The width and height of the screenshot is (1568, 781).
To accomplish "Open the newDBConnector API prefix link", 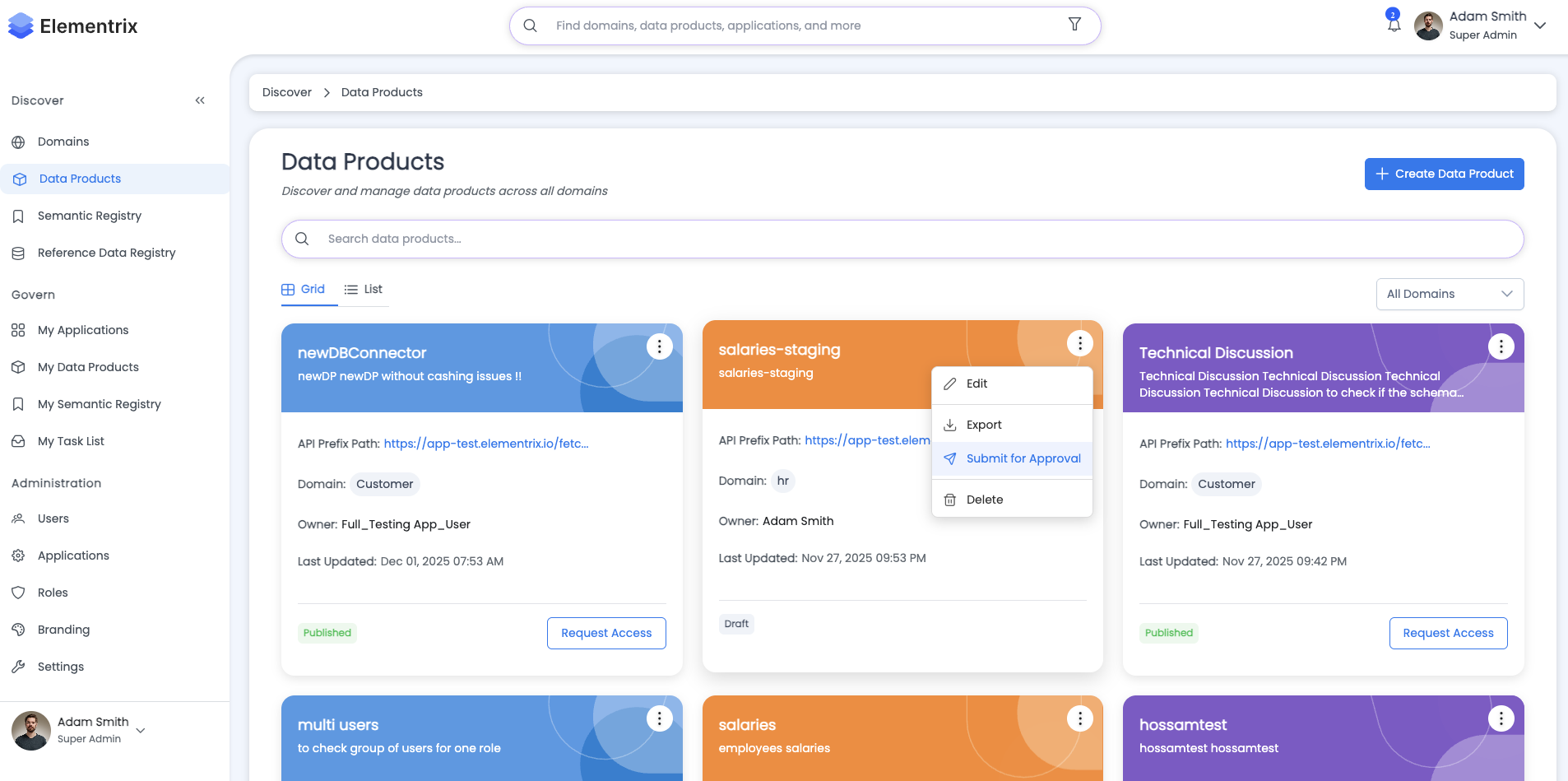I will tap(485, 444).
